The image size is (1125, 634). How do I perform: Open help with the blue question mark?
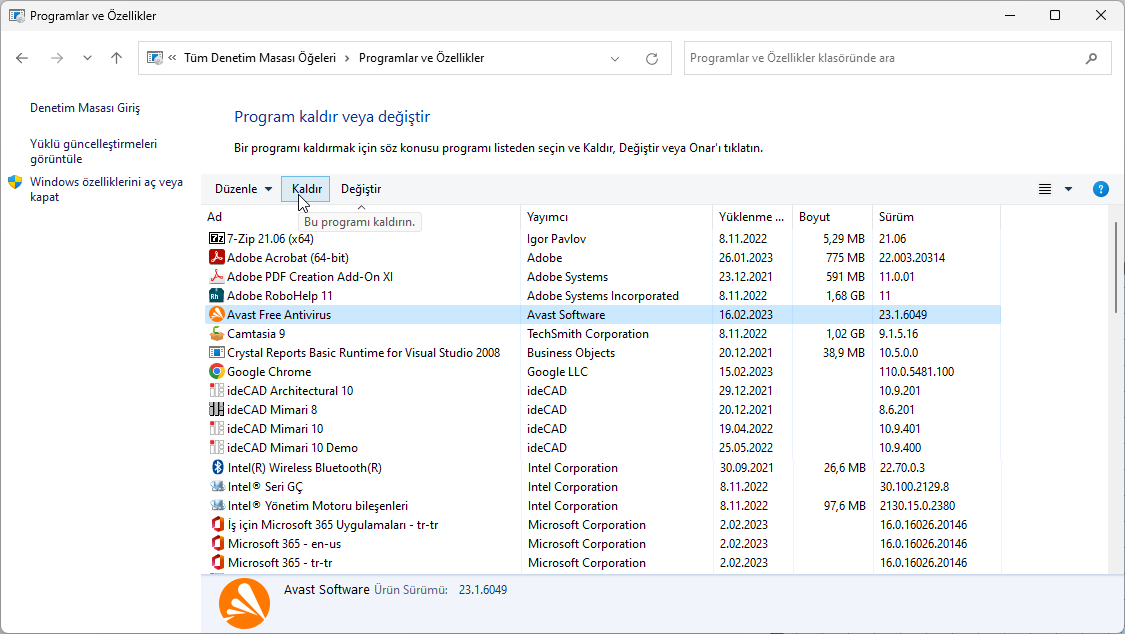click(x=1101, y=189)
